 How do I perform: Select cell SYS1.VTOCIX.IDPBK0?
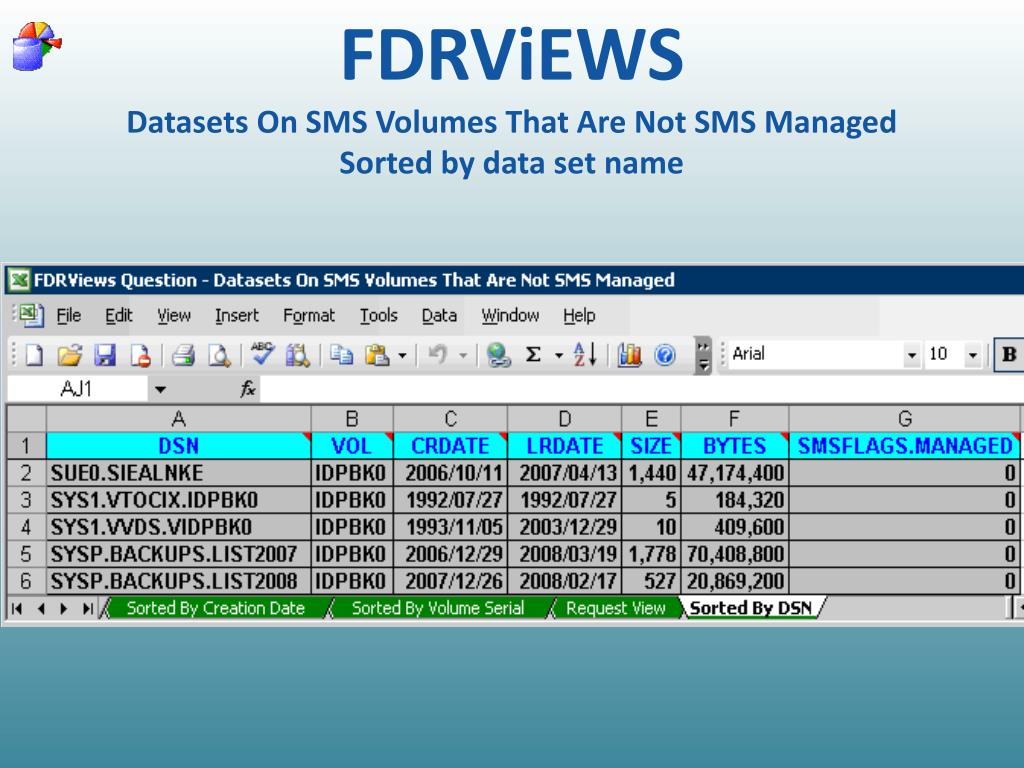coord(178,500)
